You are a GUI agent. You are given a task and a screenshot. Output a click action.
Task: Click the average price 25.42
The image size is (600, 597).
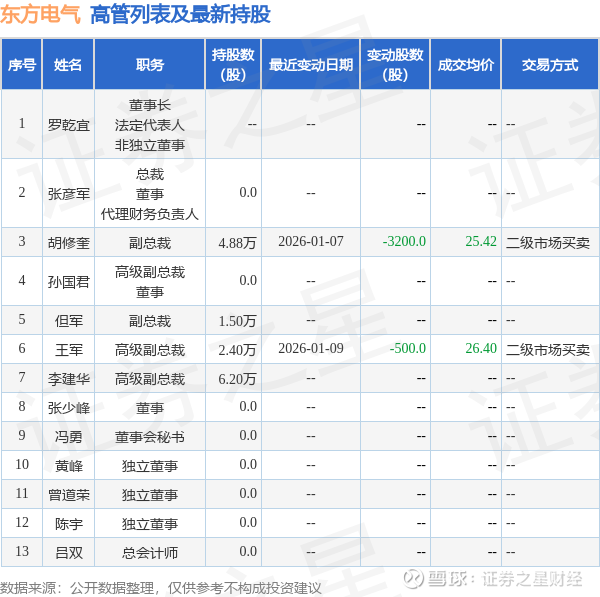[x=481, y=241]
